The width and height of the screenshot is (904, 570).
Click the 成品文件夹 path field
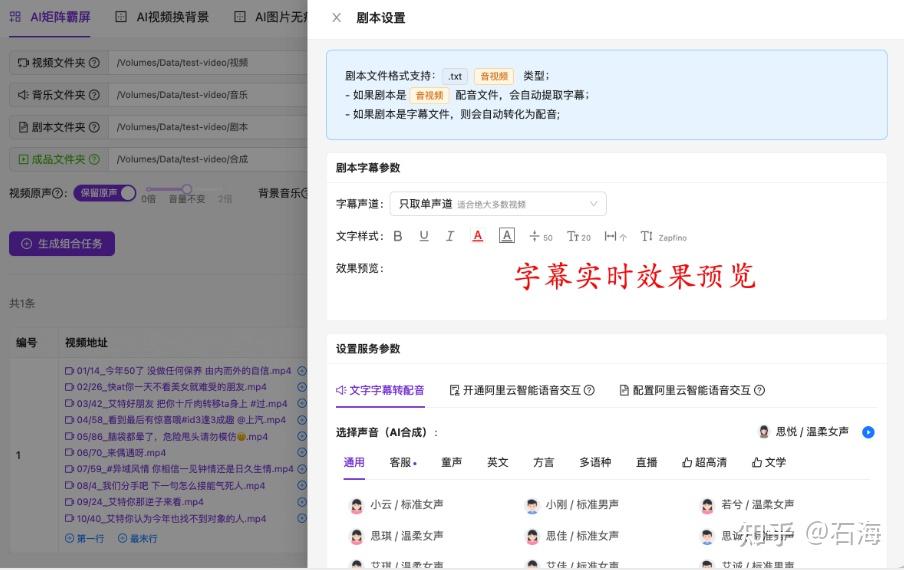pos(210,160)
